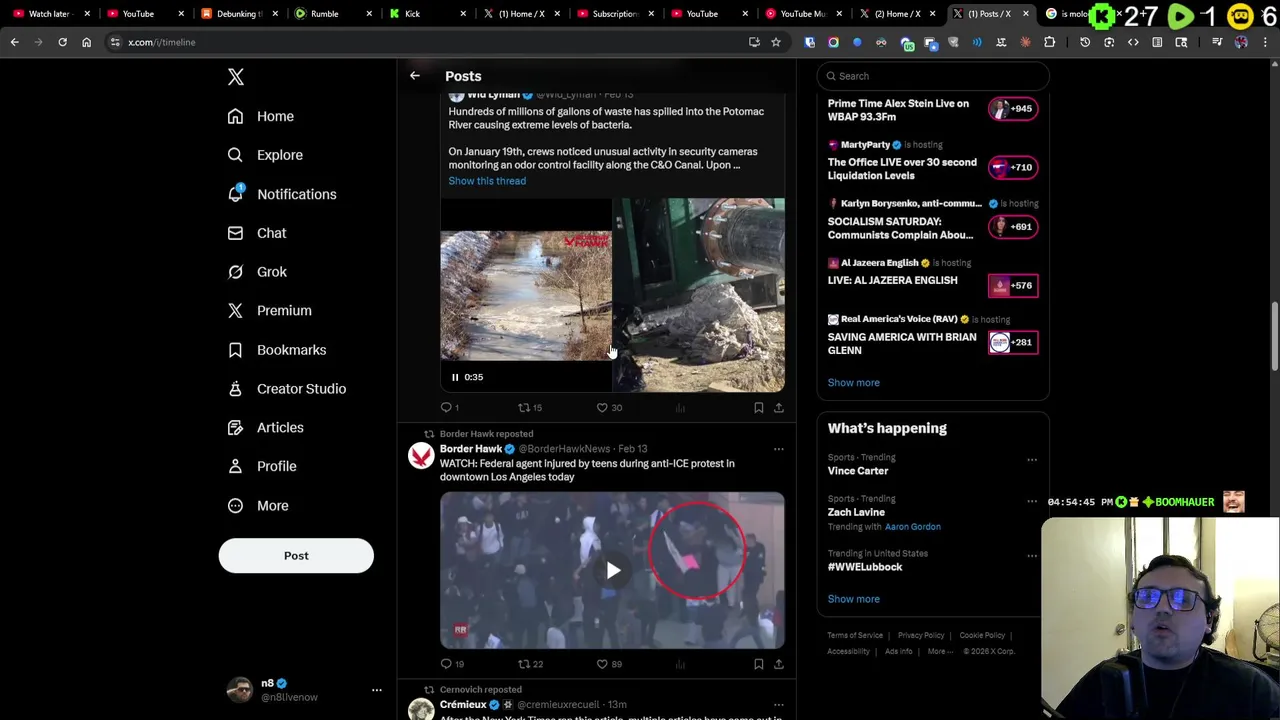Open #WWELubbock trend options dots

(x=1032, y=556)
